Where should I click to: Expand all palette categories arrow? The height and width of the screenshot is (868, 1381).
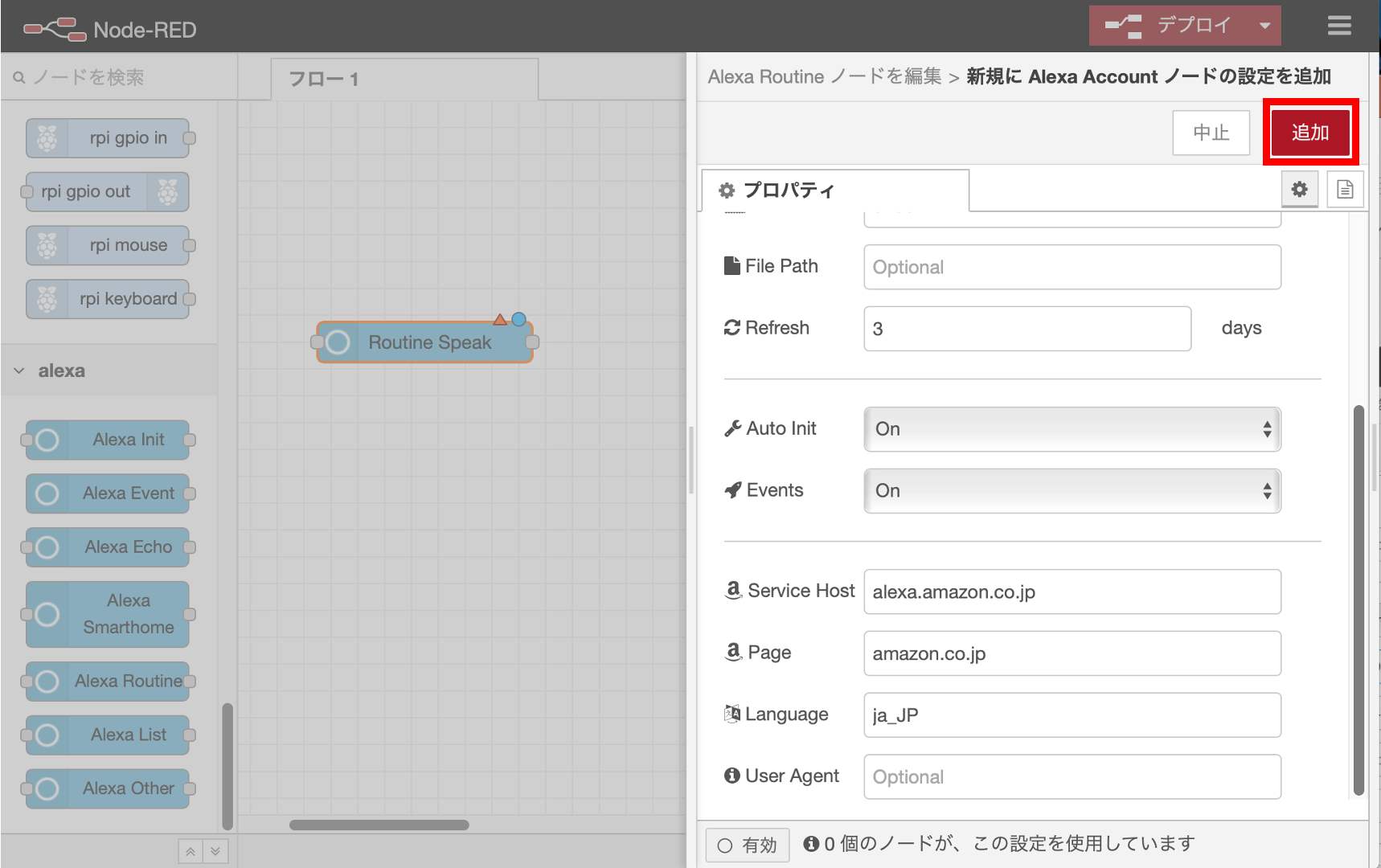coord(215,851)
